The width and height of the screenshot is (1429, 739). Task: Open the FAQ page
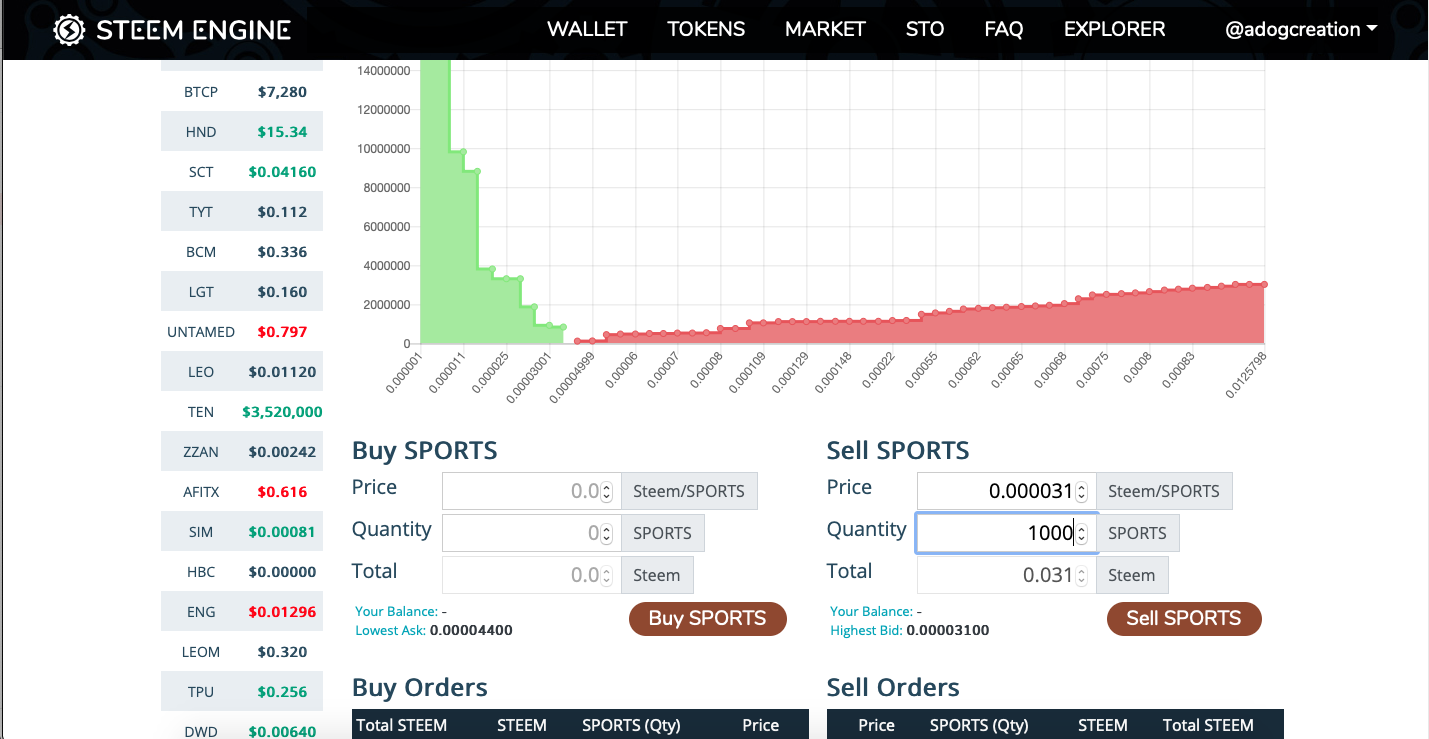click(1004, 29)
